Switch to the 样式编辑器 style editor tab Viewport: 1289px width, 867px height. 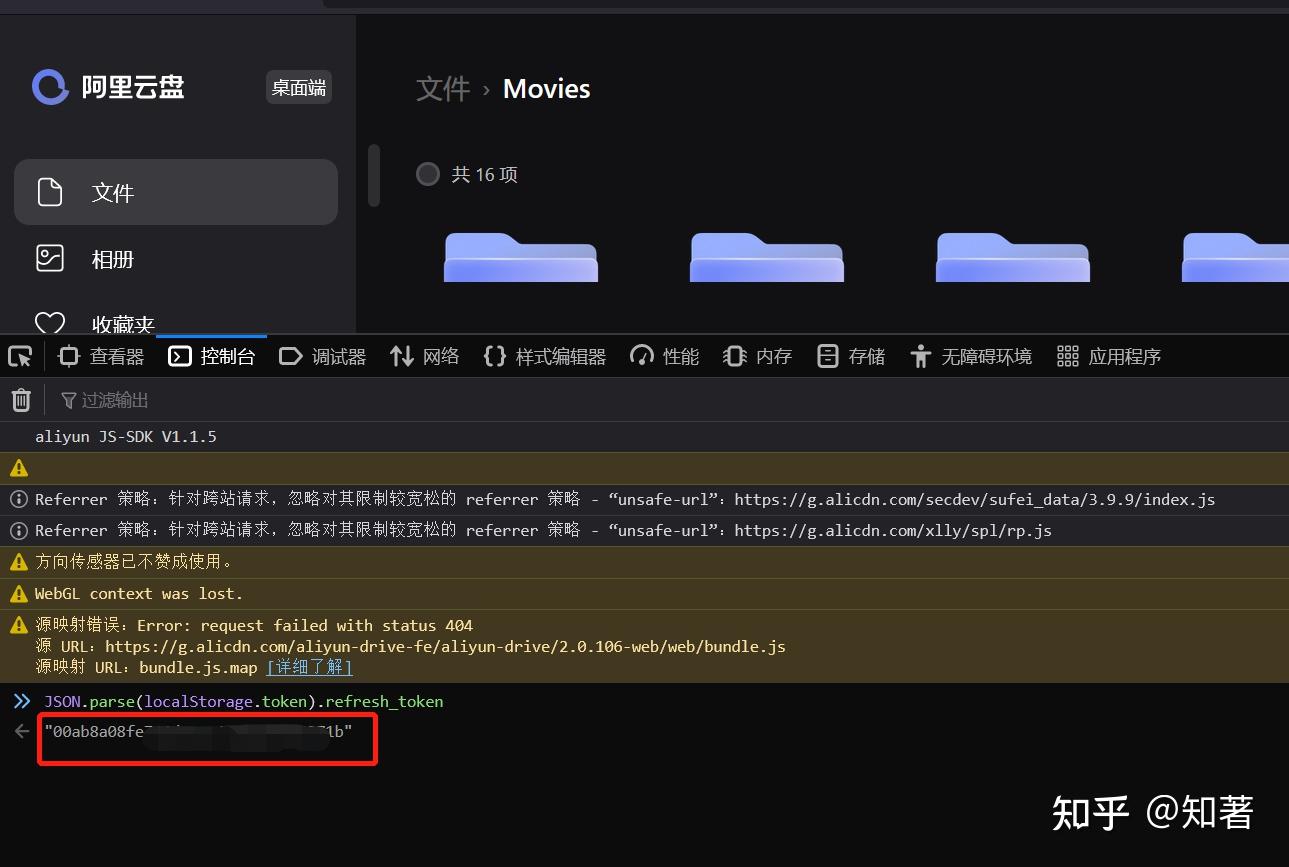coord(545,356)
